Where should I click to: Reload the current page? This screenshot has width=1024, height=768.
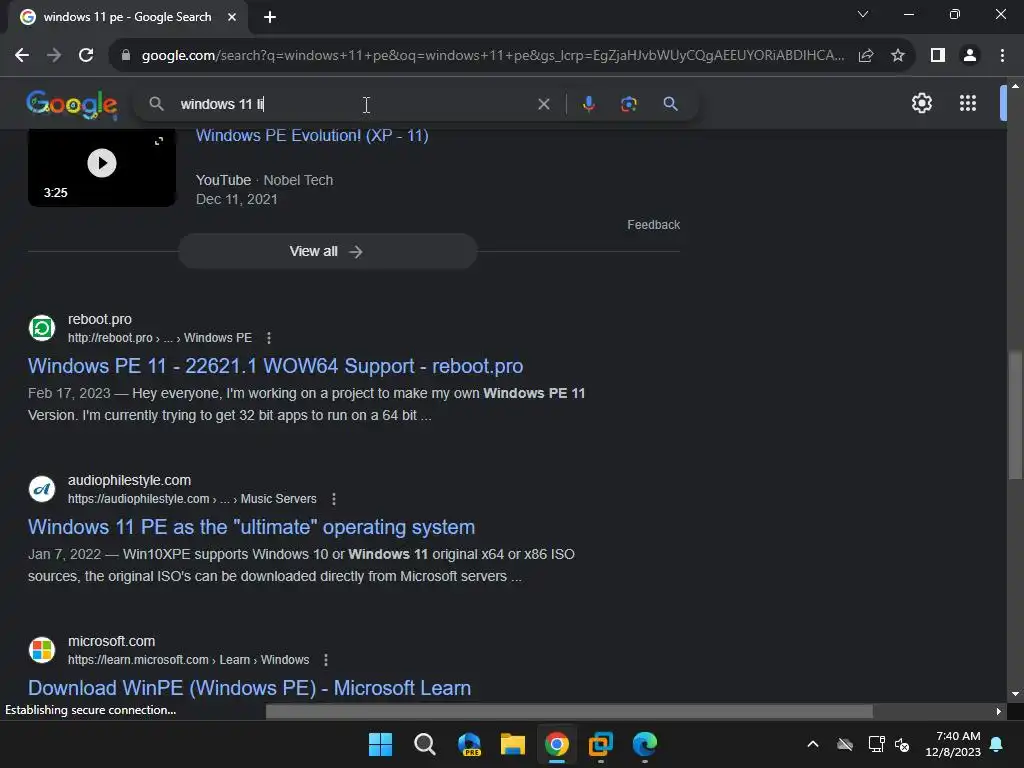click(86, 56)
